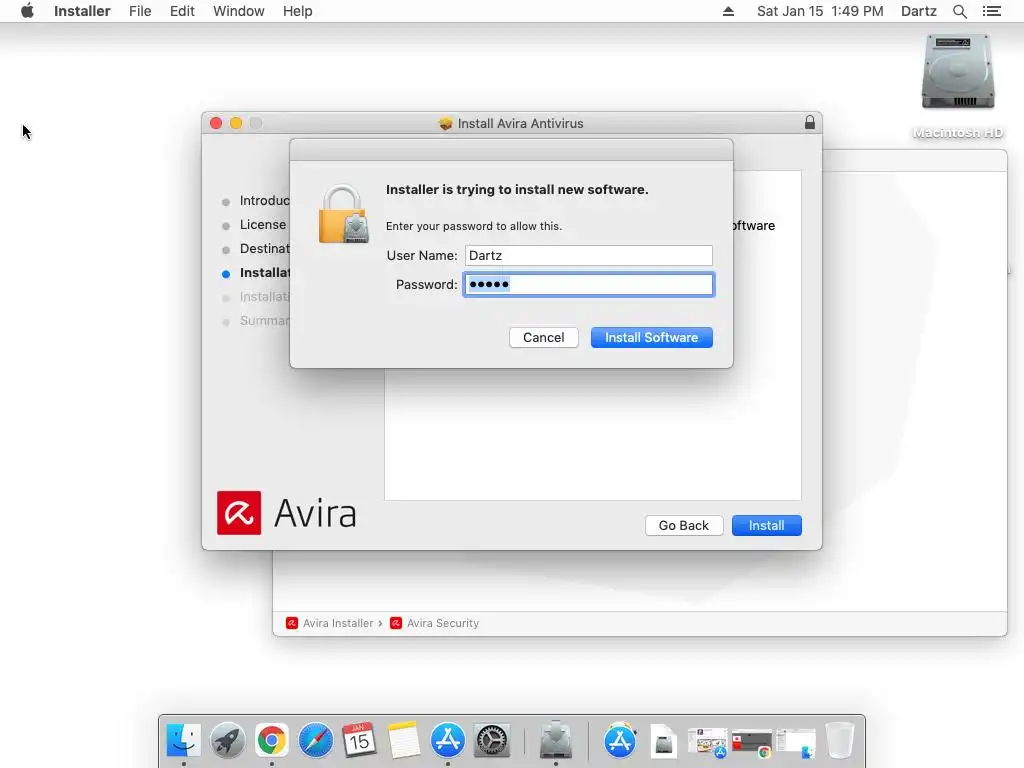Click package icon beside Install Avira Antivirus title
Image resolution: width=1024 pixels, height=768 pixels.
coord(445,123)
